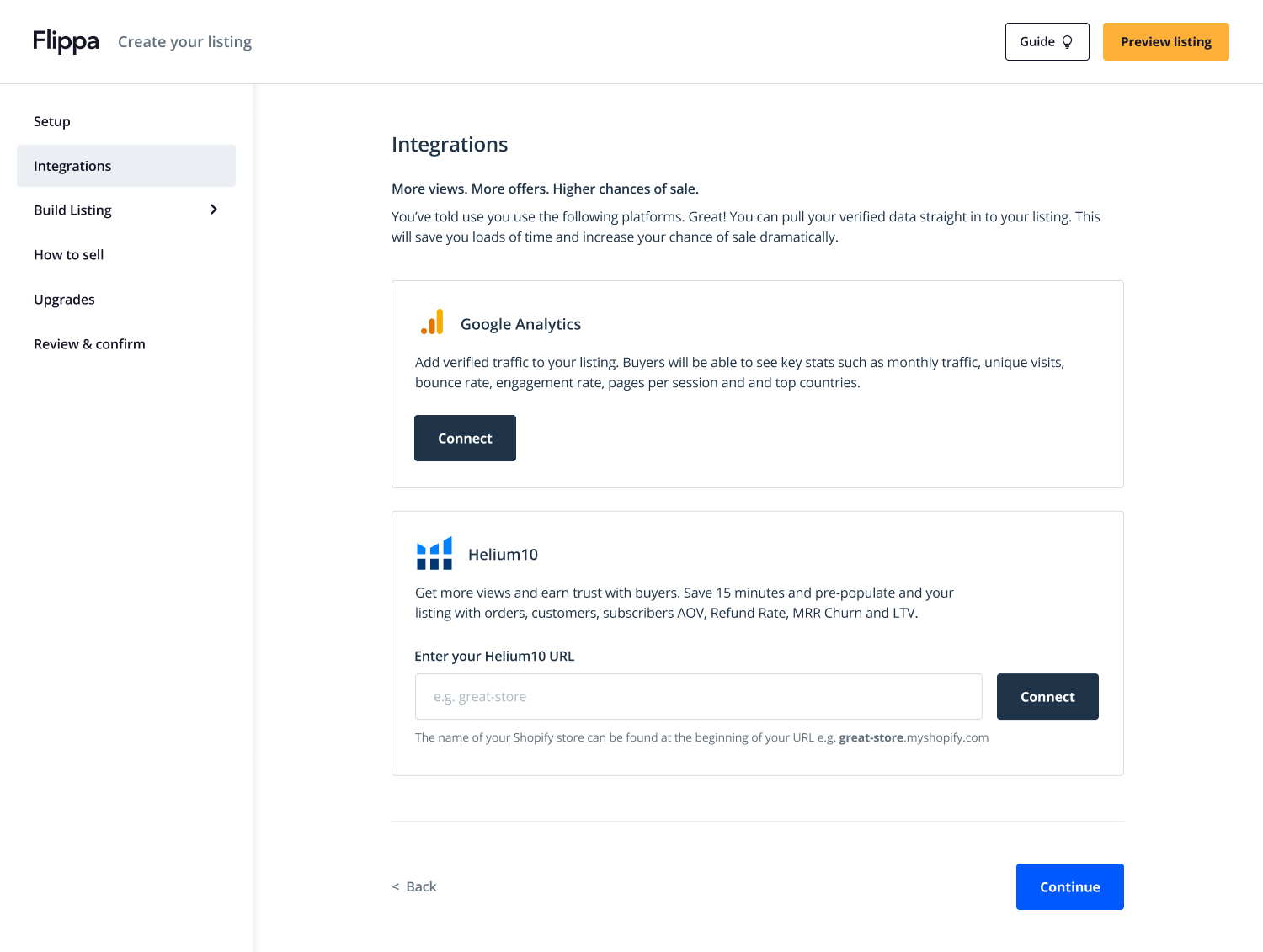
Task: Expand Build Listing using the chevron arrow
Action: pos(214,210)
